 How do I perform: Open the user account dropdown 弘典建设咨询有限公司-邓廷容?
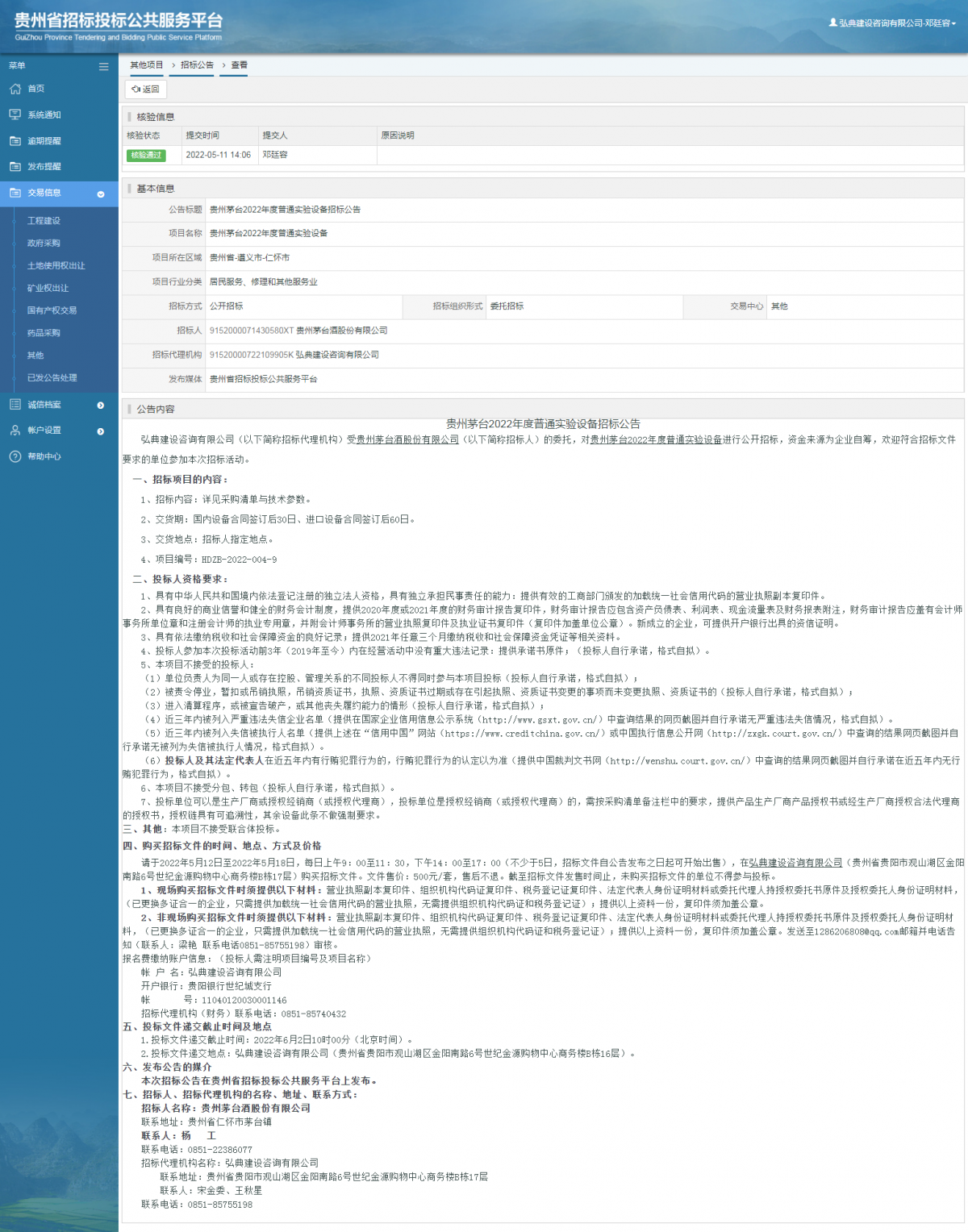(892, 23)
